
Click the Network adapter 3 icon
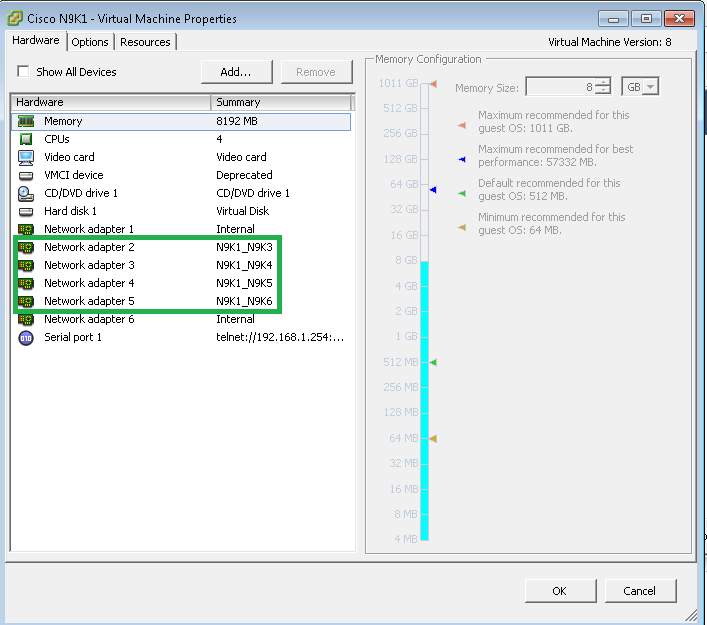(x=26, y=266)
